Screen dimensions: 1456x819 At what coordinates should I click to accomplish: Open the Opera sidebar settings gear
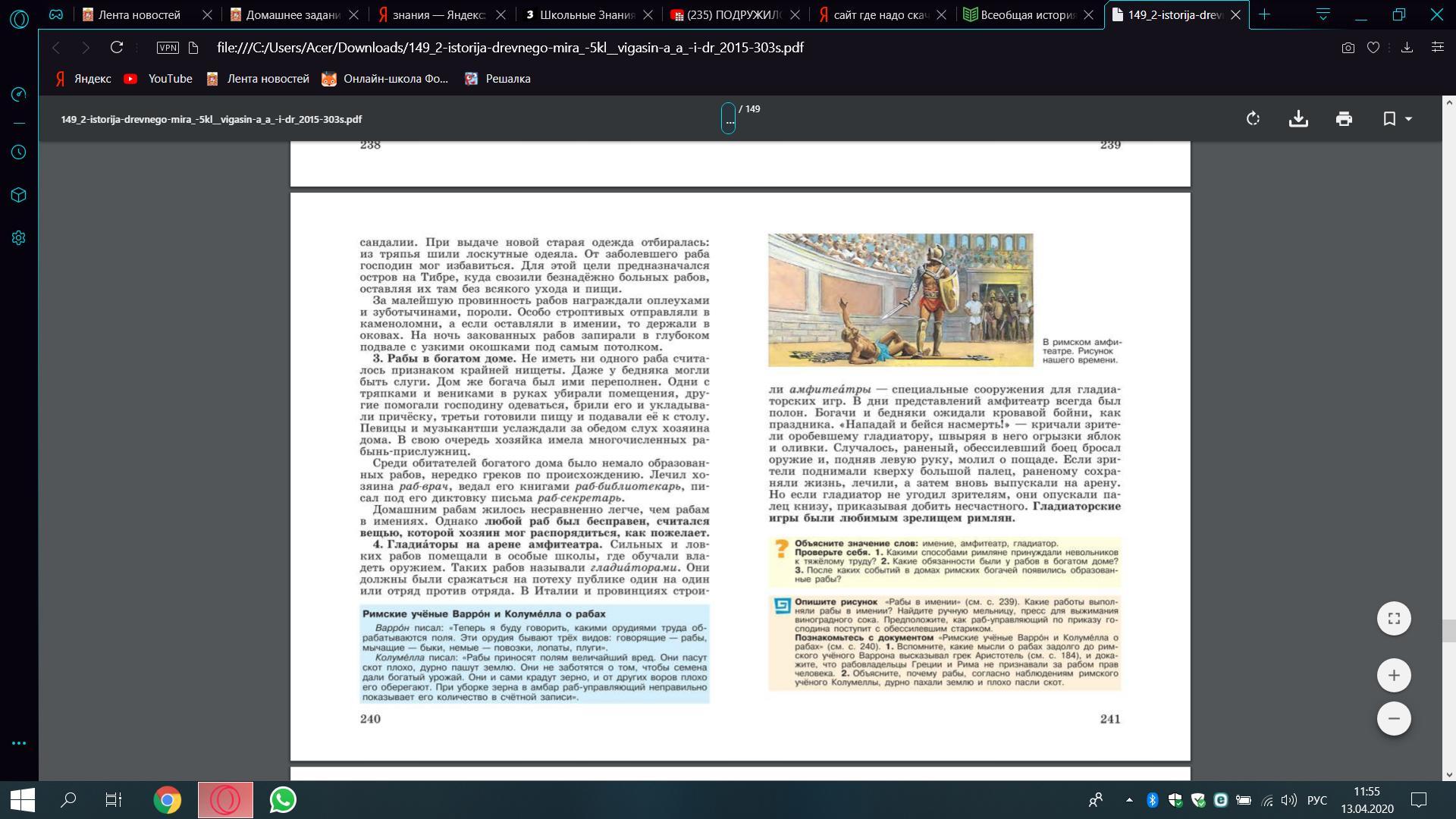coord(19,238)
